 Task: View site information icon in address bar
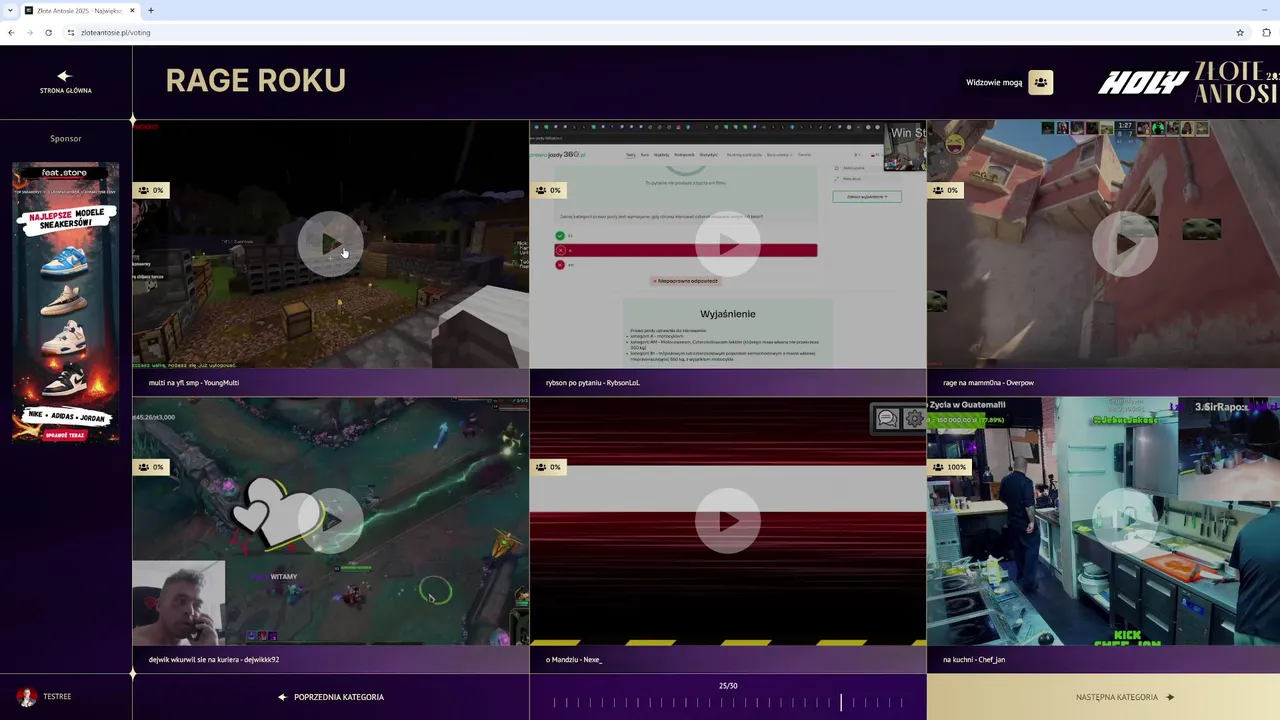click(x=71, y=32)
